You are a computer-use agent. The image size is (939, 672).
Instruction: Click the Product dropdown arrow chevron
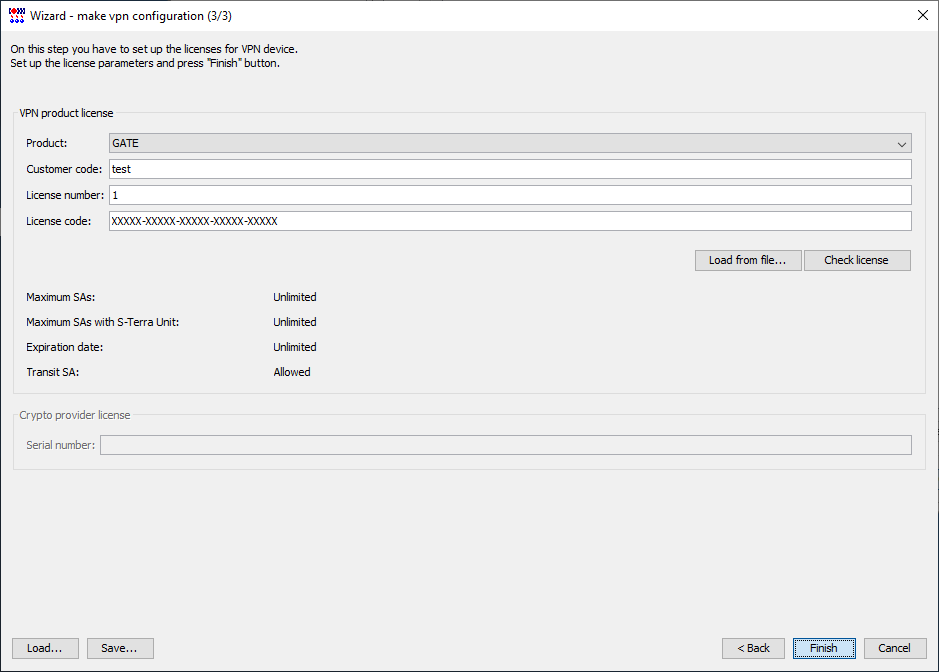pos(902,144)
